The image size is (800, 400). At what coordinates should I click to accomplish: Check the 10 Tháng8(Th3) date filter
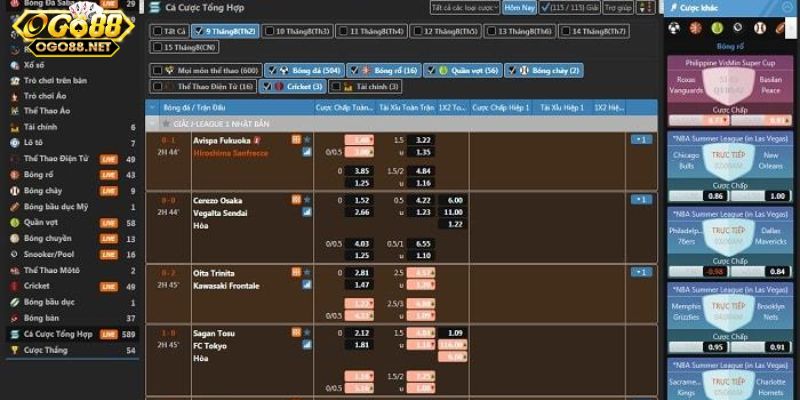(x=269, y=31)
